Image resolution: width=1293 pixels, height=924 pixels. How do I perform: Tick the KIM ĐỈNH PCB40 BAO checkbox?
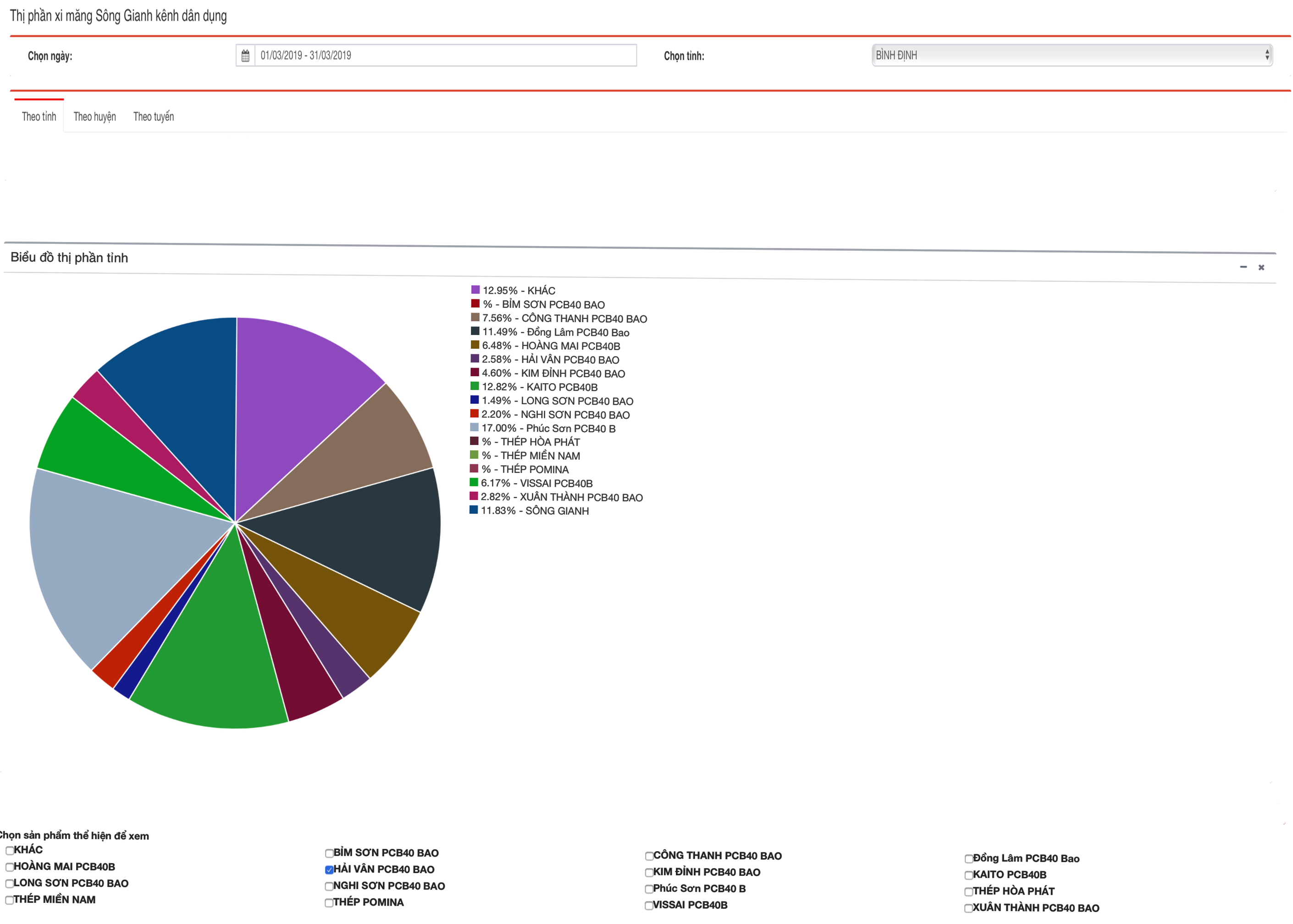649,872
